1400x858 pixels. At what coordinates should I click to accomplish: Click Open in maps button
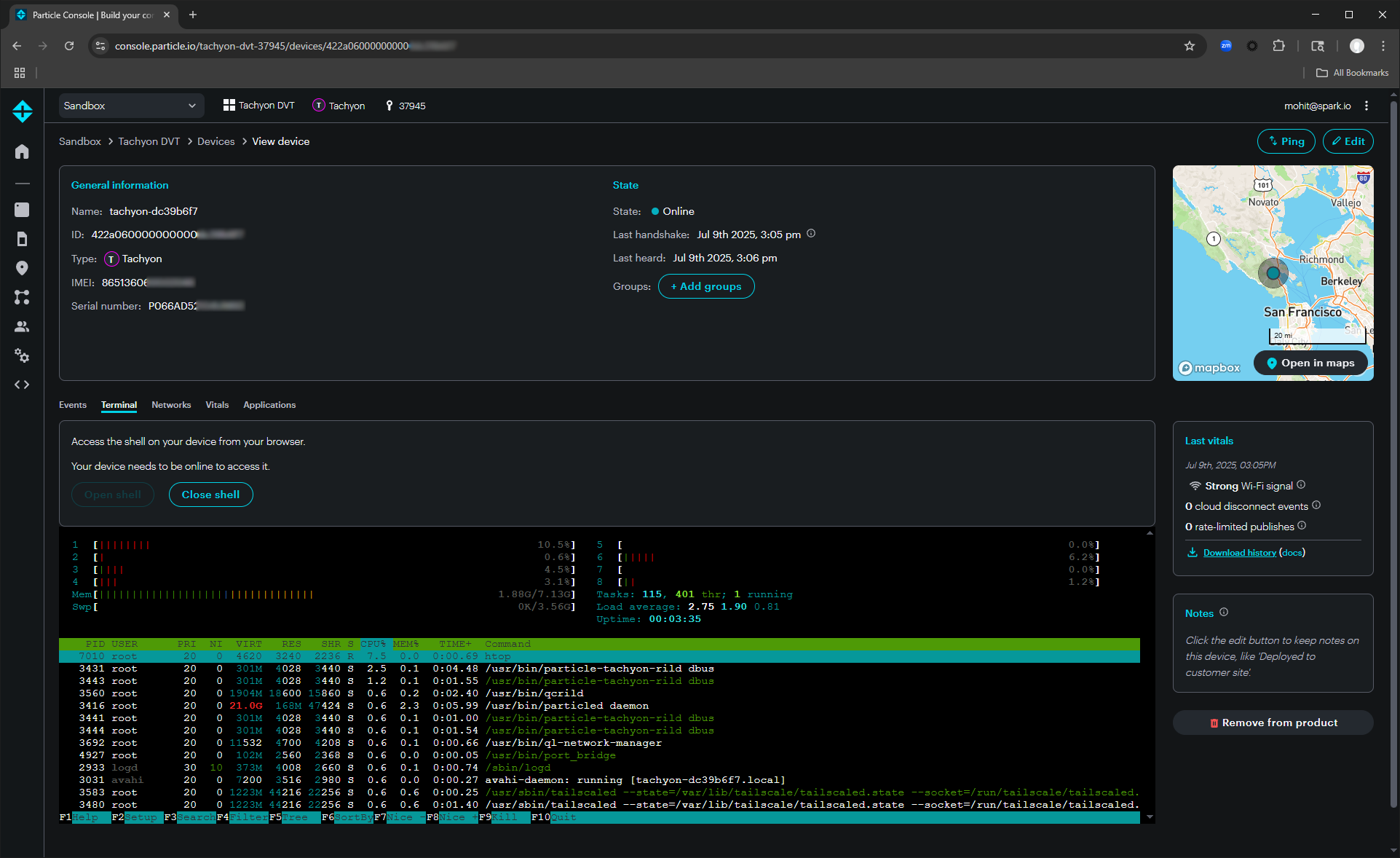pyautogui.click(x=1310, y=363)
